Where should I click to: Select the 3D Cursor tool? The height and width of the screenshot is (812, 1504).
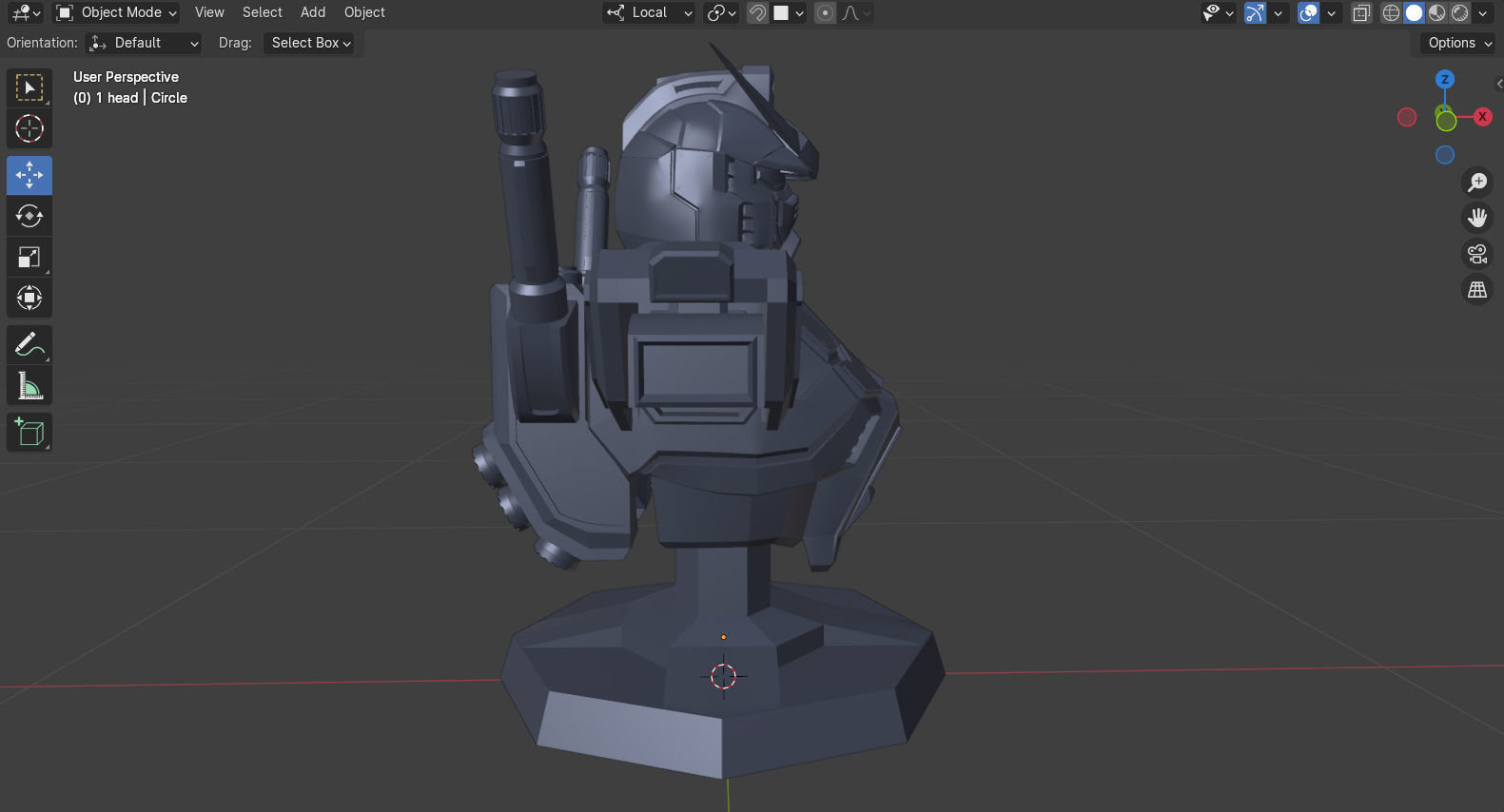[x=29, y=128]
